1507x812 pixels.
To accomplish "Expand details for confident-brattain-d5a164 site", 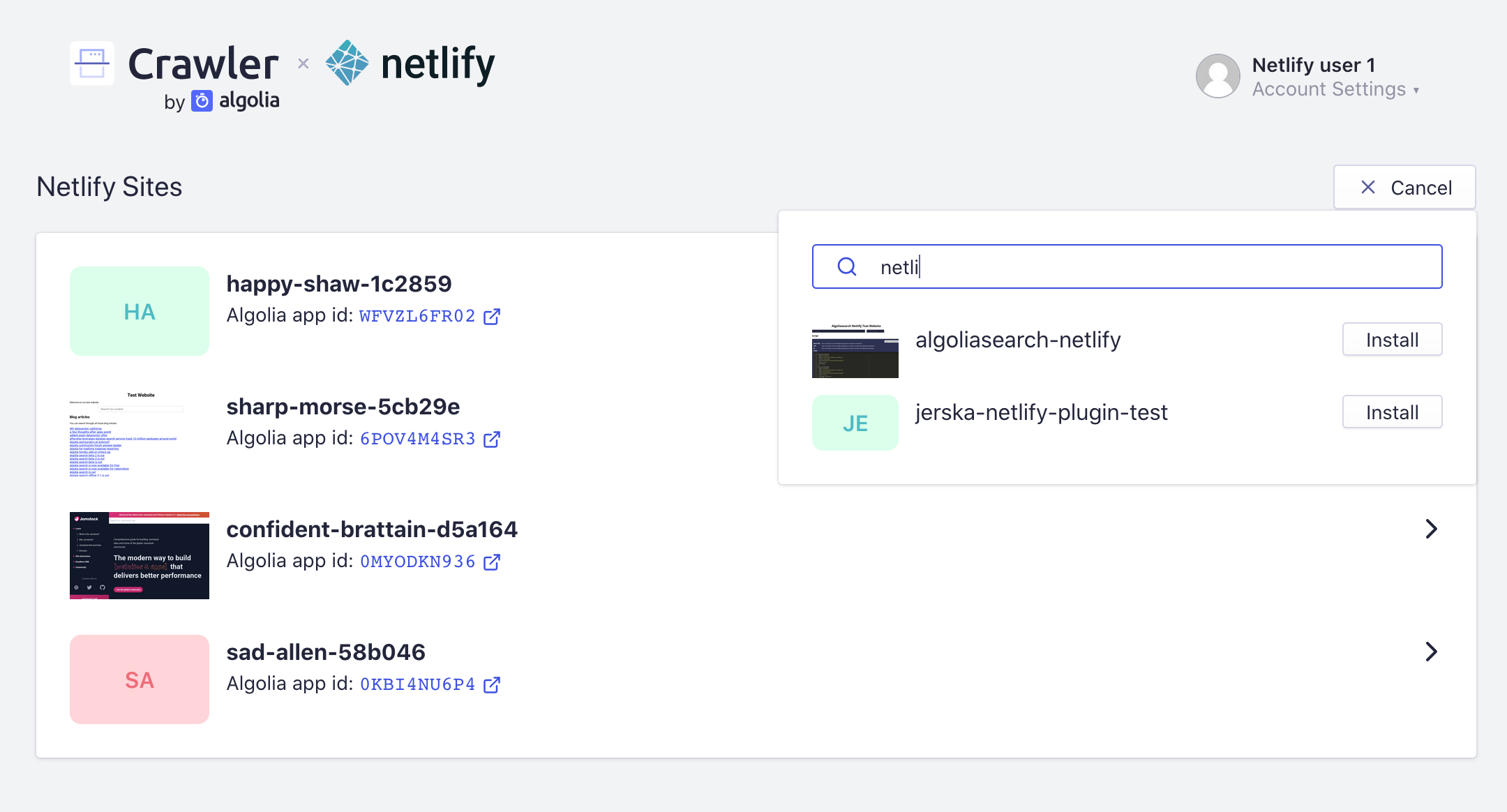I will (1432, 529).
